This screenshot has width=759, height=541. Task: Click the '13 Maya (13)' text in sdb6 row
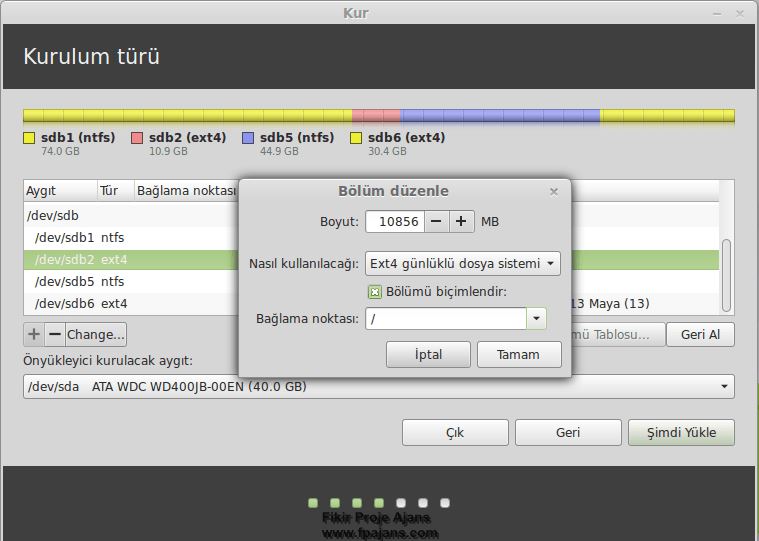click(610, 304)
